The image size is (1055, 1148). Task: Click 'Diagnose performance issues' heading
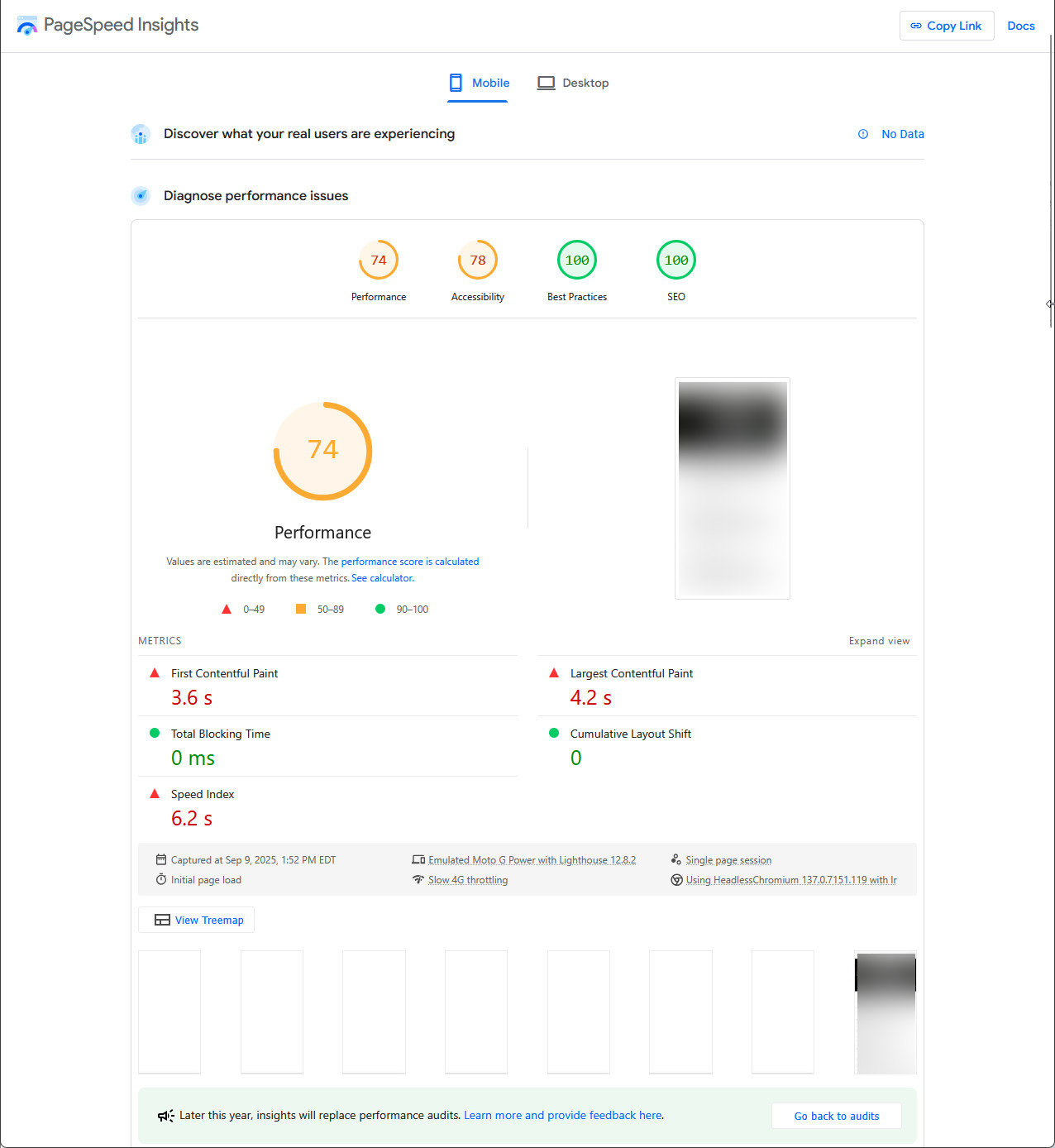coord(255,196)
